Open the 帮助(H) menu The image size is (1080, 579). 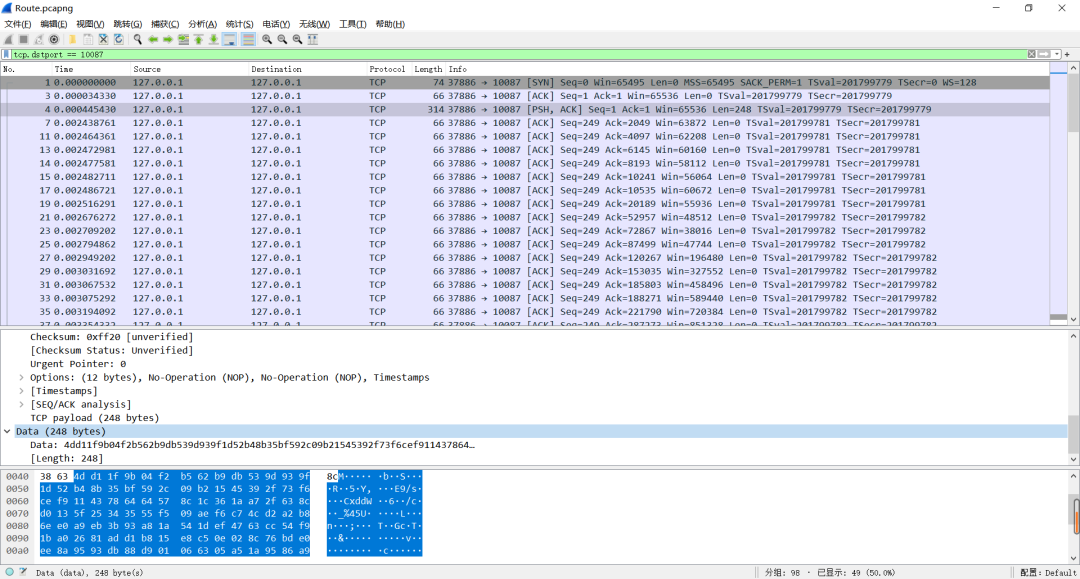click(x=390, y=24)
